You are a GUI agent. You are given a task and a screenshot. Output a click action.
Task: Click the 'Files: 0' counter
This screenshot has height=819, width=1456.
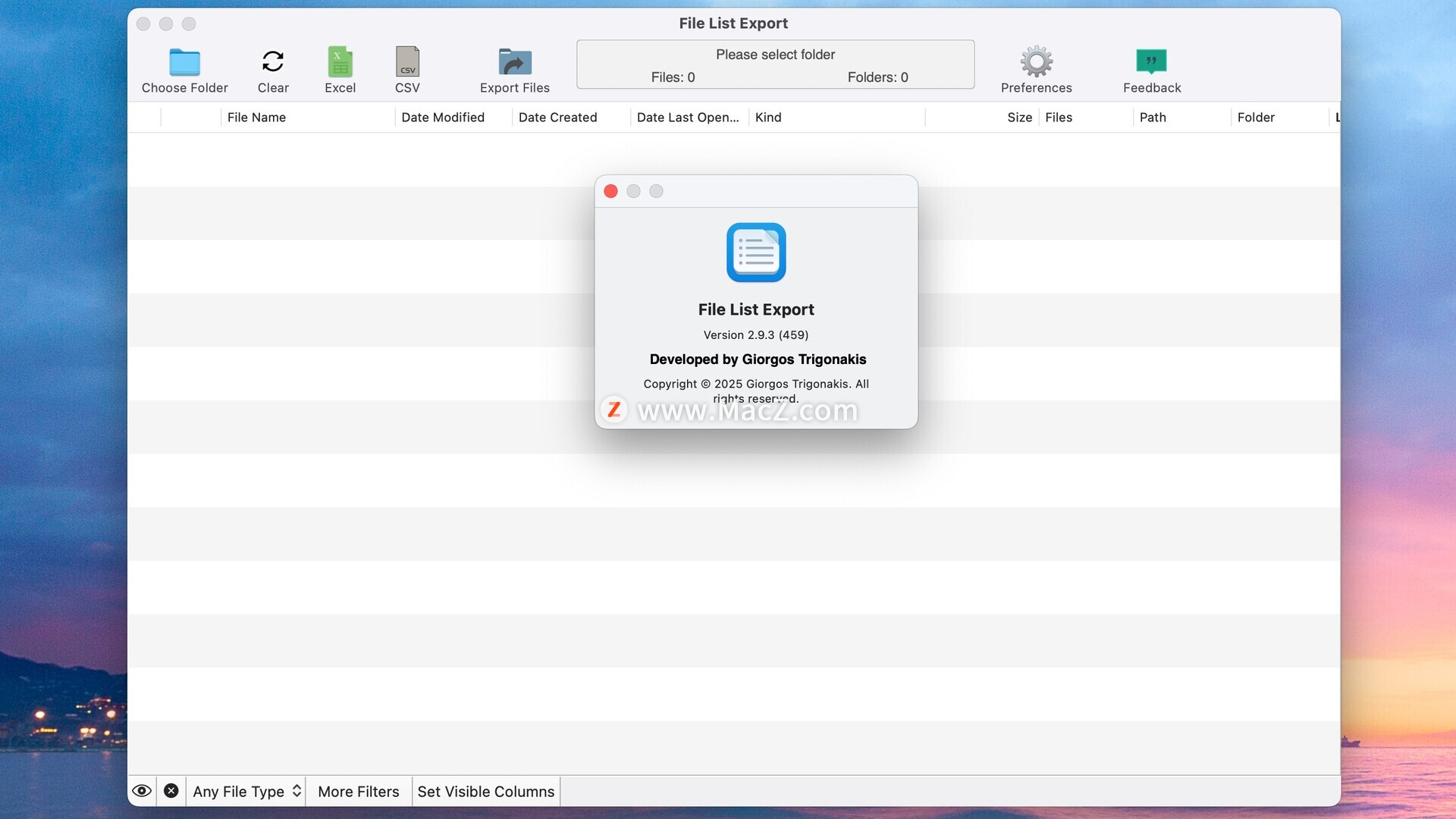pyautogui.click(x=673, y=77)
